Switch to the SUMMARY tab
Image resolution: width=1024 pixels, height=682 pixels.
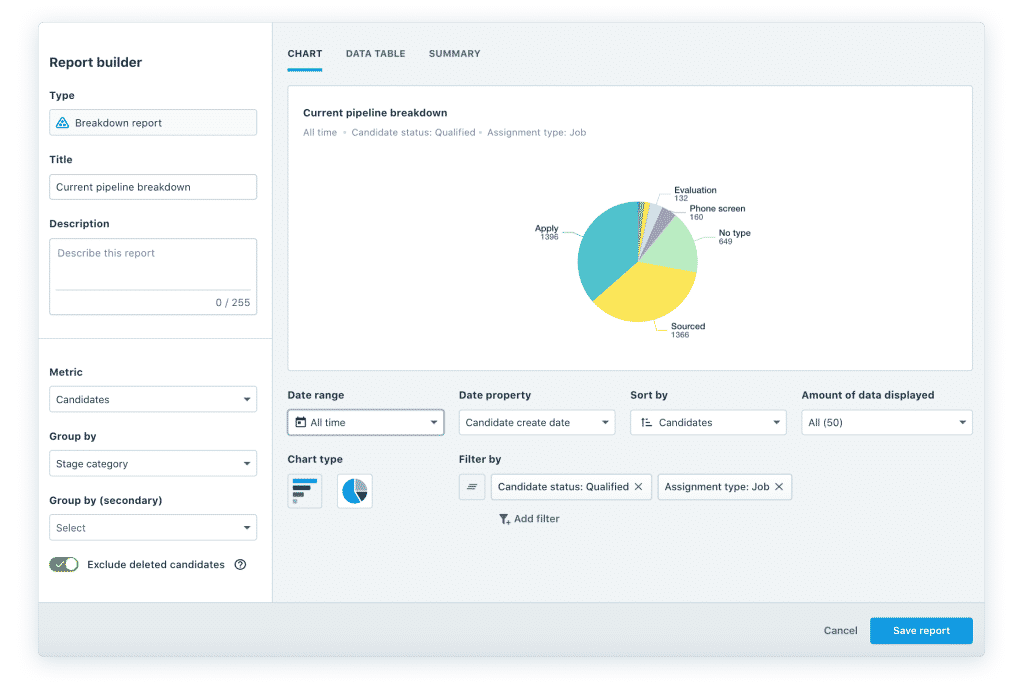point(454,54)
